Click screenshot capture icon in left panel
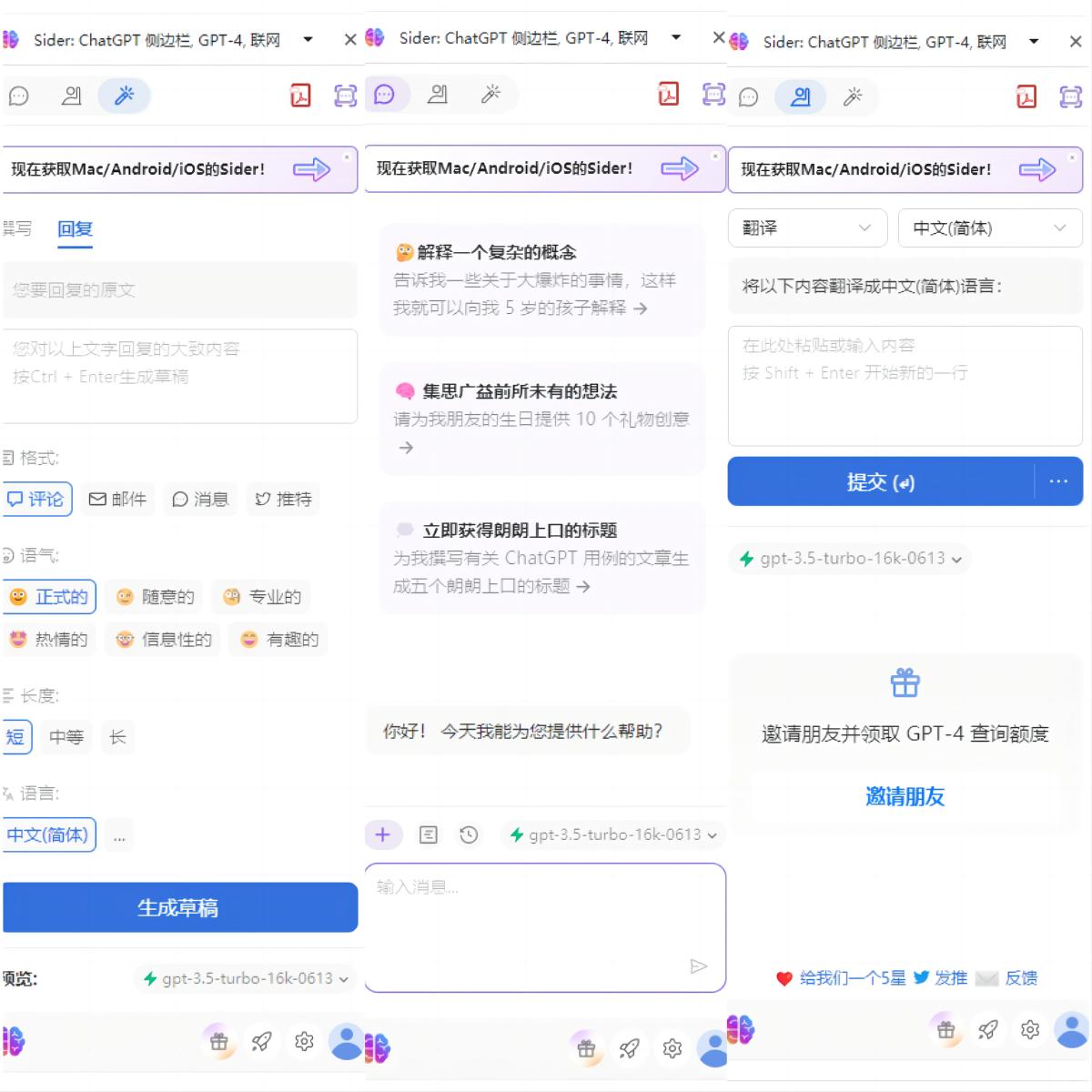The image size is (1092, 1092). 346,96
